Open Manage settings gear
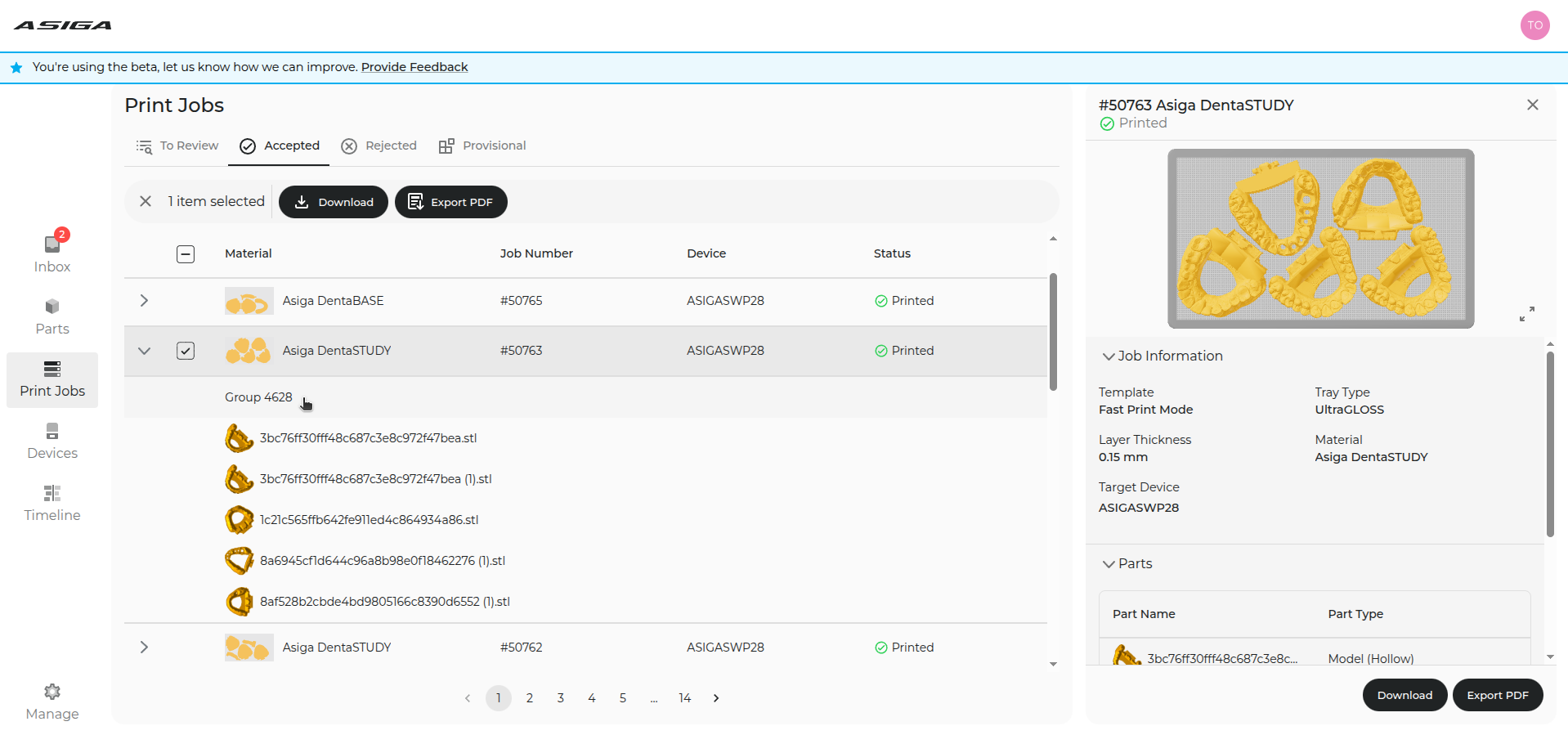The image size is (1568, 735). [x=52, y=692]
